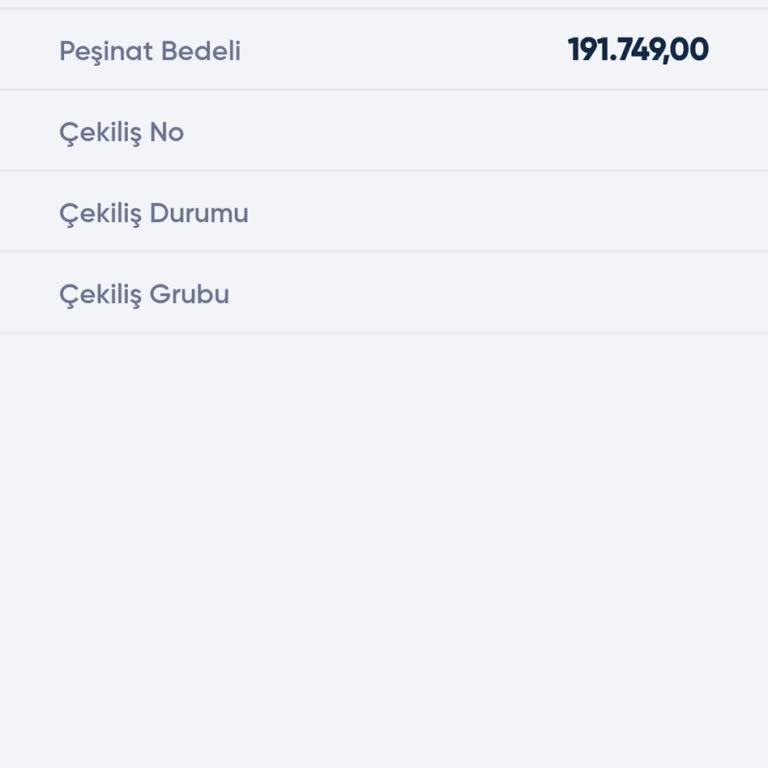
Task: Tap the Çekiliş Grubu label
Action: [x=144, y=294]
